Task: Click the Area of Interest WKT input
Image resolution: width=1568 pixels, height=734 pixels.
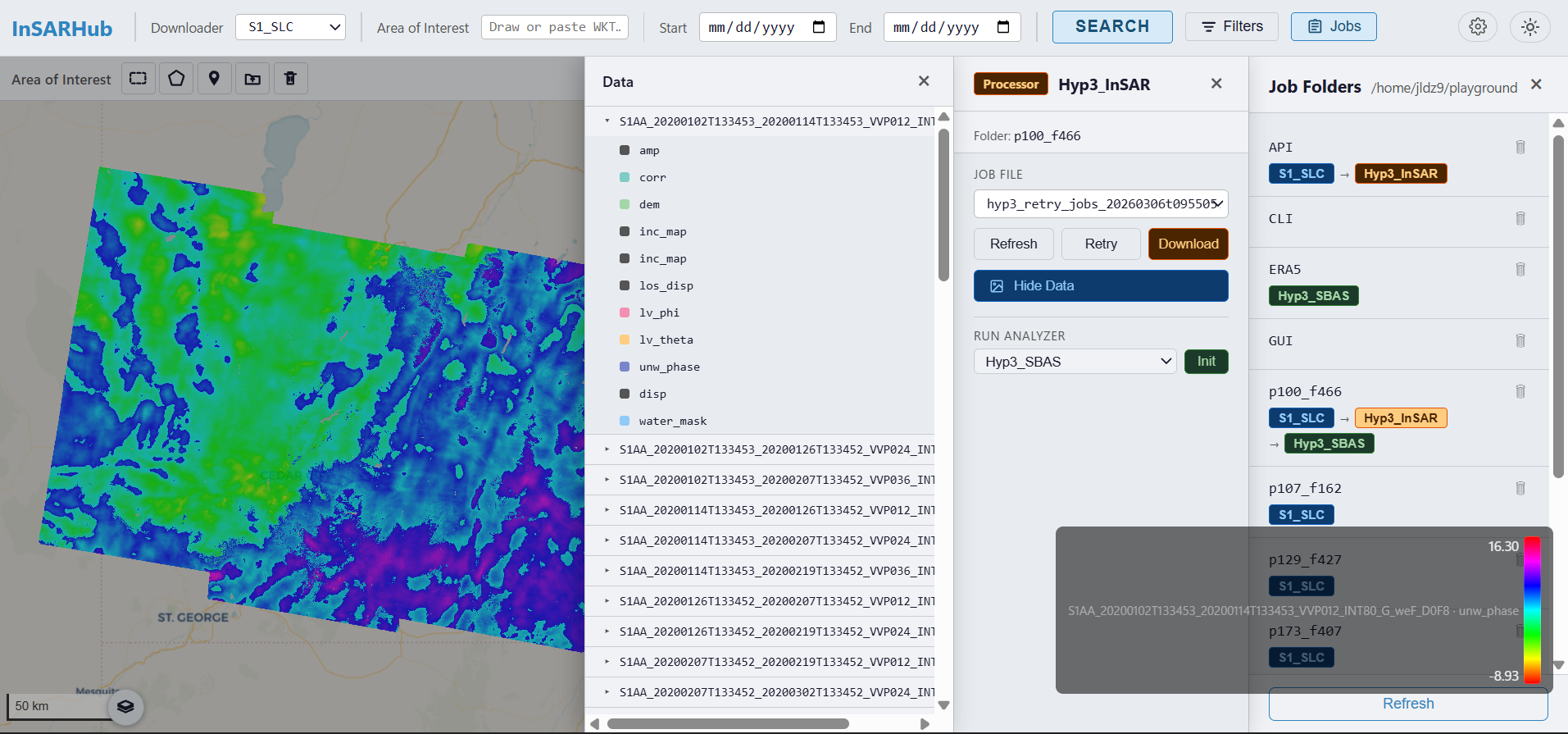Action: coord(555,27)
